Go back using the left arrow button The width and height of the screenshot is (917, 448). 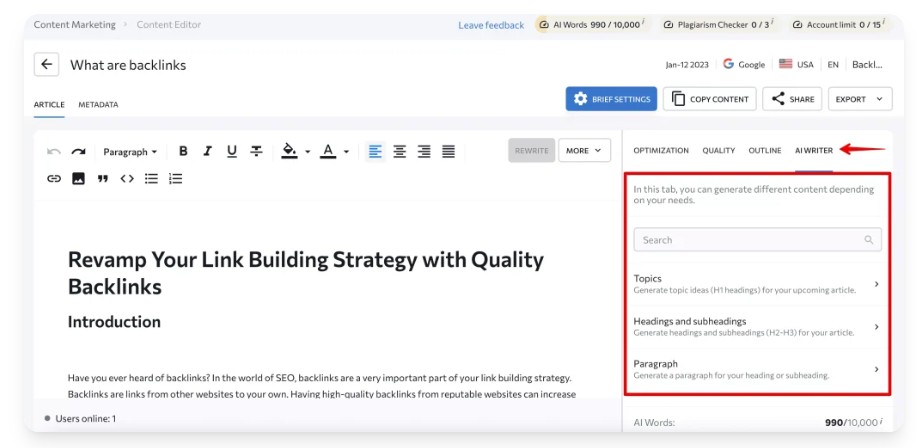click(x=46, y=64)
